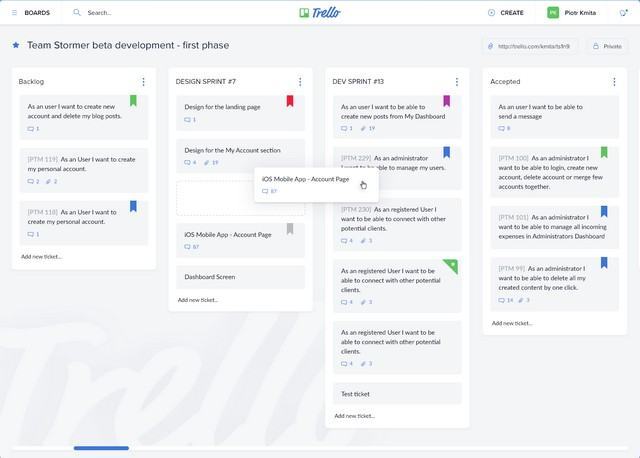
Task: Click the comment icon on the blog posts card
Action: 31,129
